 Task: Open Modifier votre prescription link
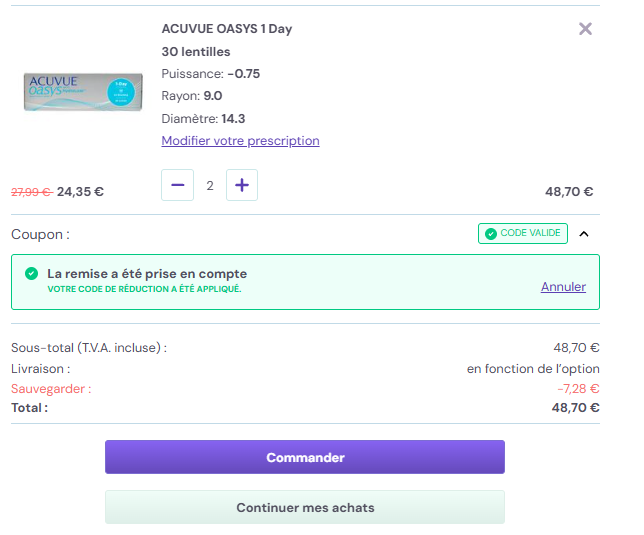coord(240,141)
